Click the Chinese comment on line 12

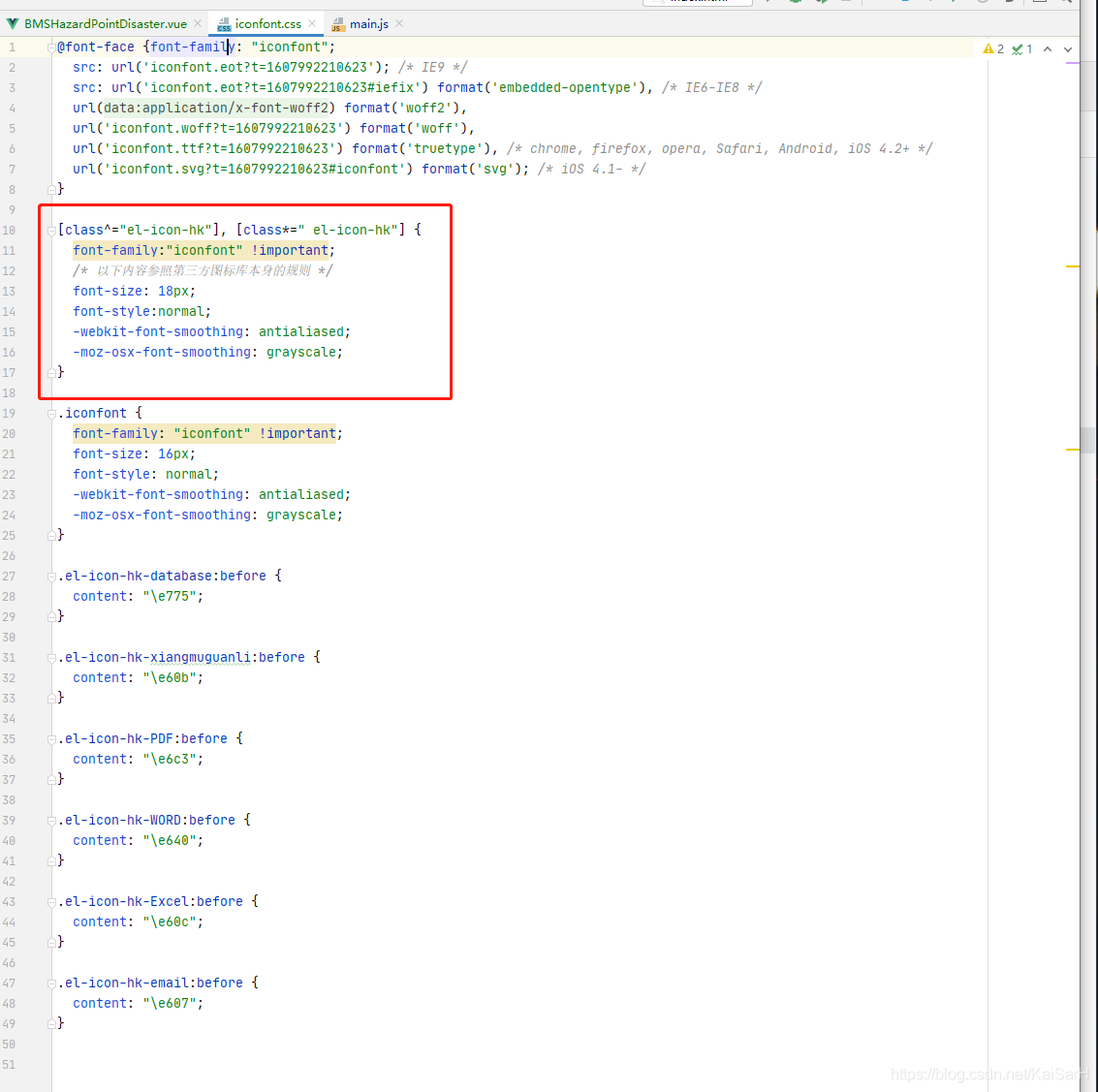203,271
